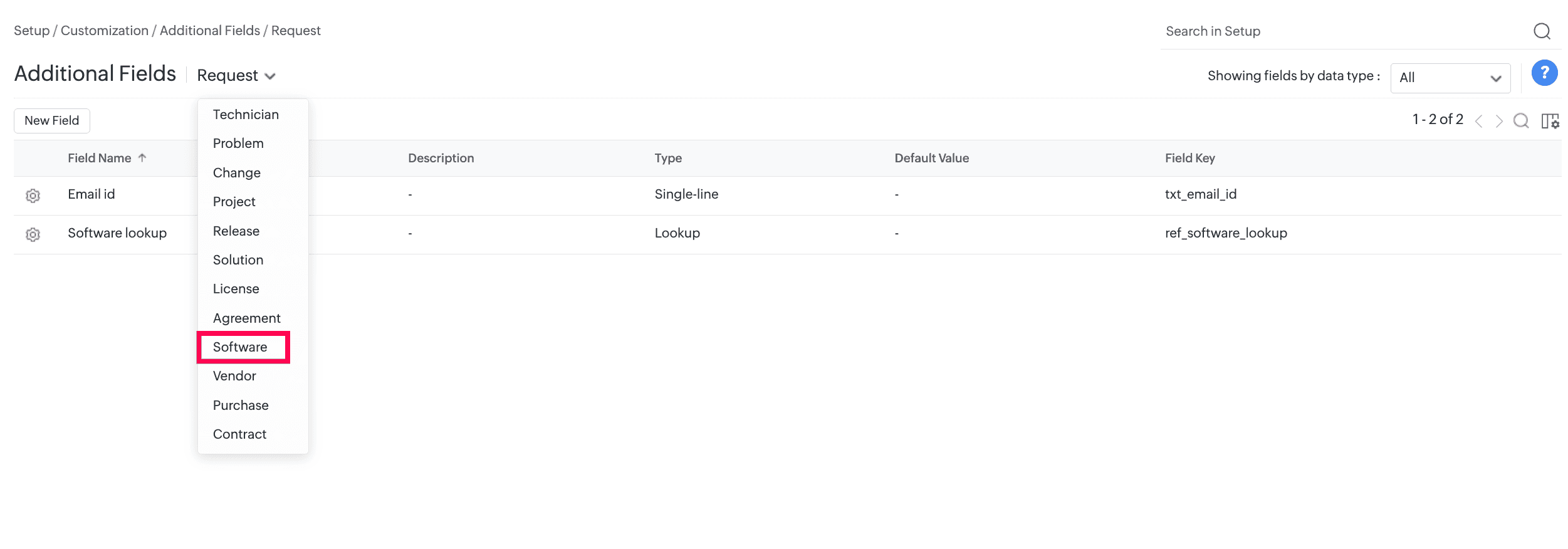Open the data type All dropdown

tap(1450, 78)
